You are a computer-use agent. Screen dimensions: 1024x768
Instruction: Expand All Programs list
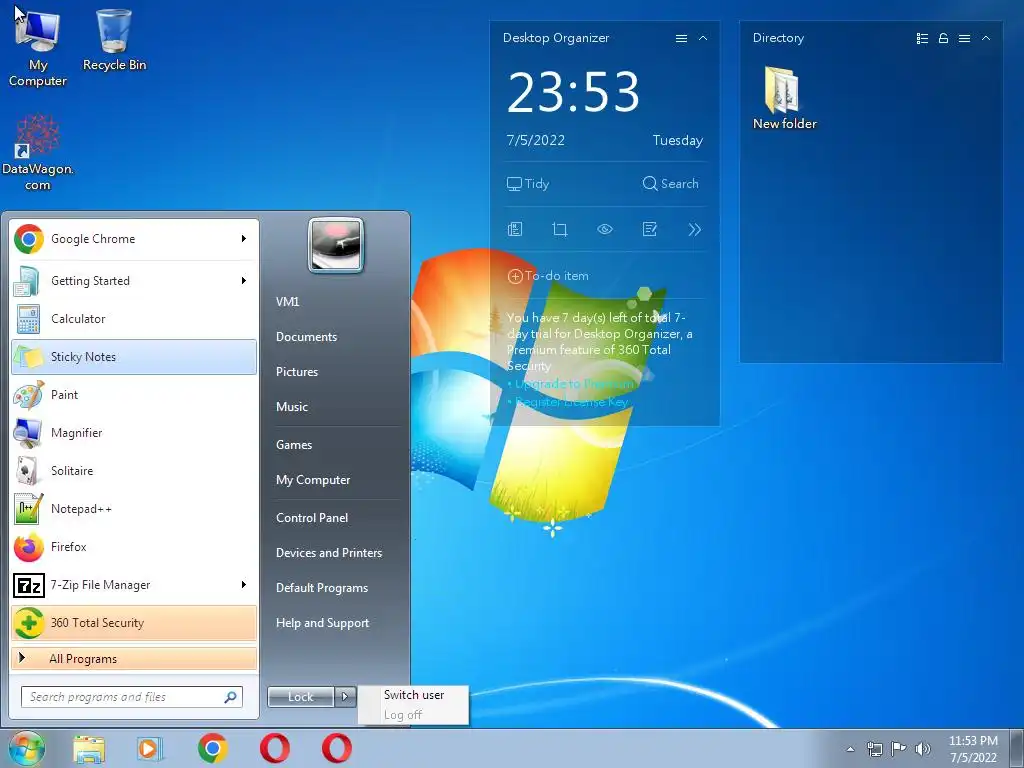[x=134, y=659]
